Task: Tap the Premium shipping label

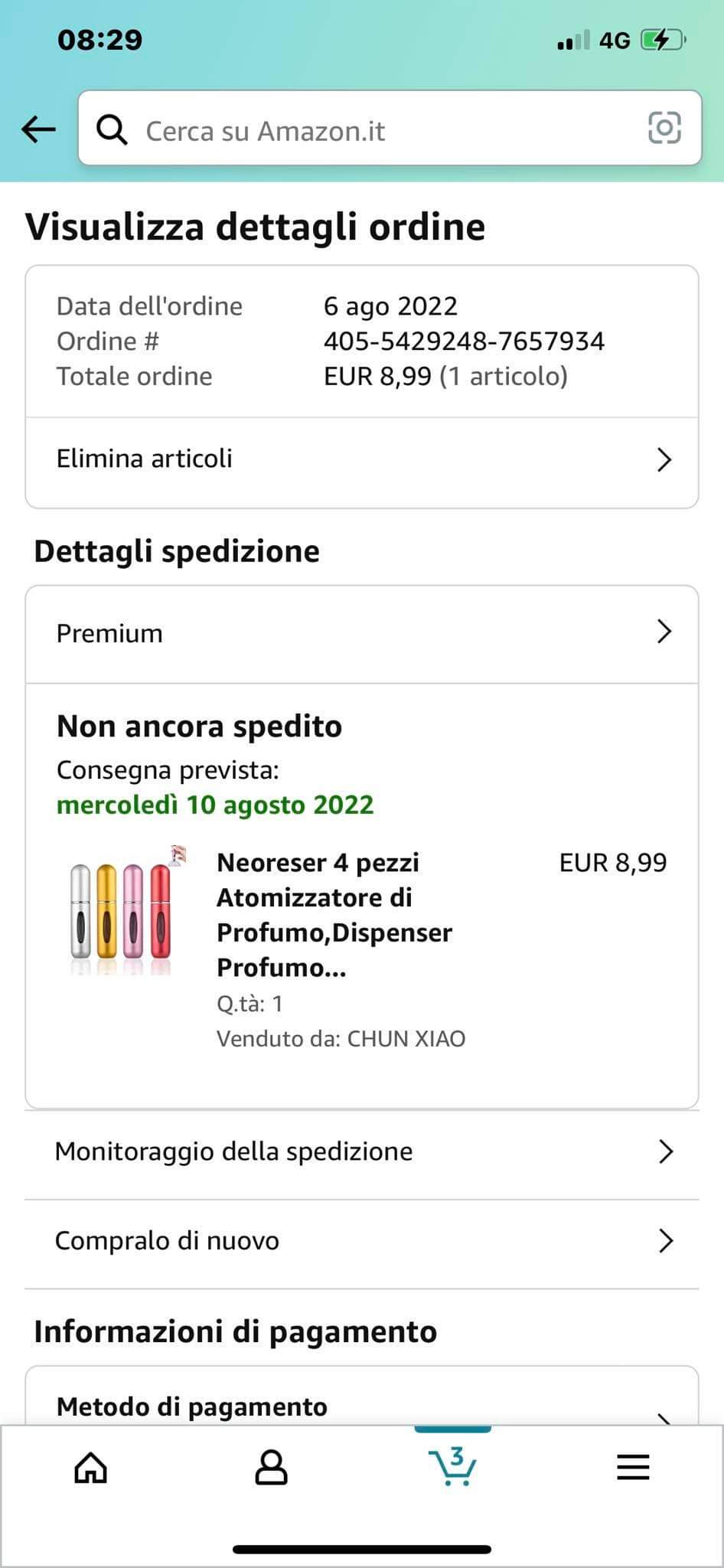Action: pos(109,633)
